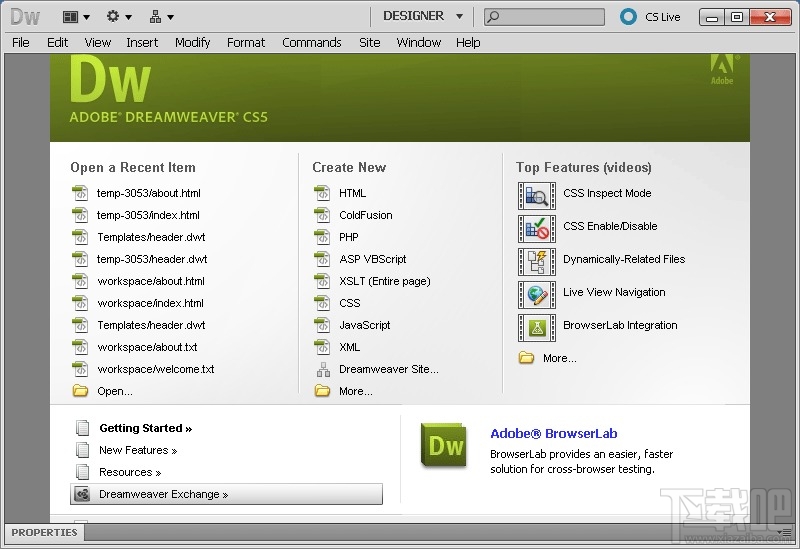This screenshot has height=549, width=800.
Task: Open the Modify menu
Action: pos(192,42)
